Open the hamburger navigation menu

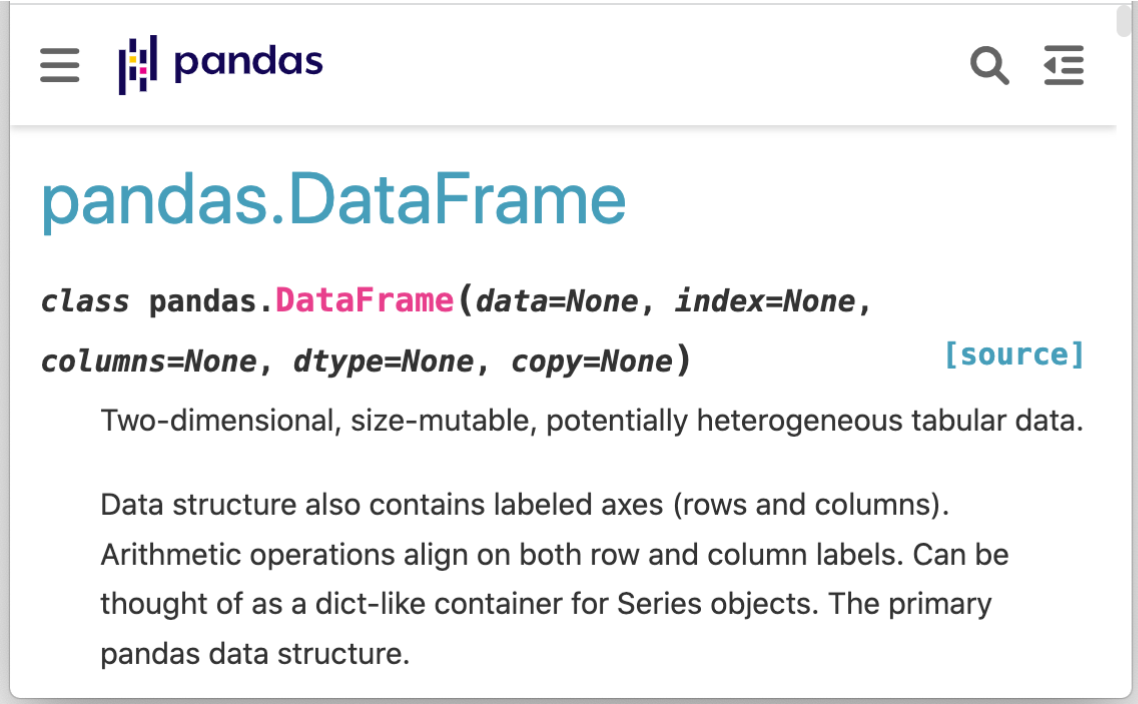(60, 65)
